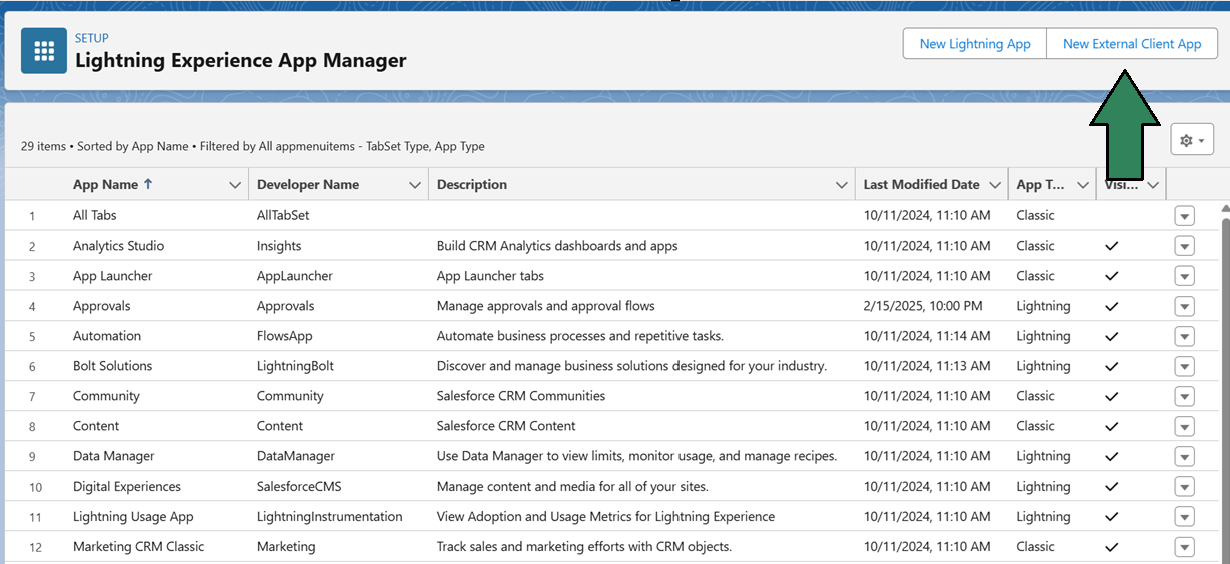This screenshot has width=1230, height=564.
Task: Click the FlowsApp developer name cell
Action: (x=285, y=335)
